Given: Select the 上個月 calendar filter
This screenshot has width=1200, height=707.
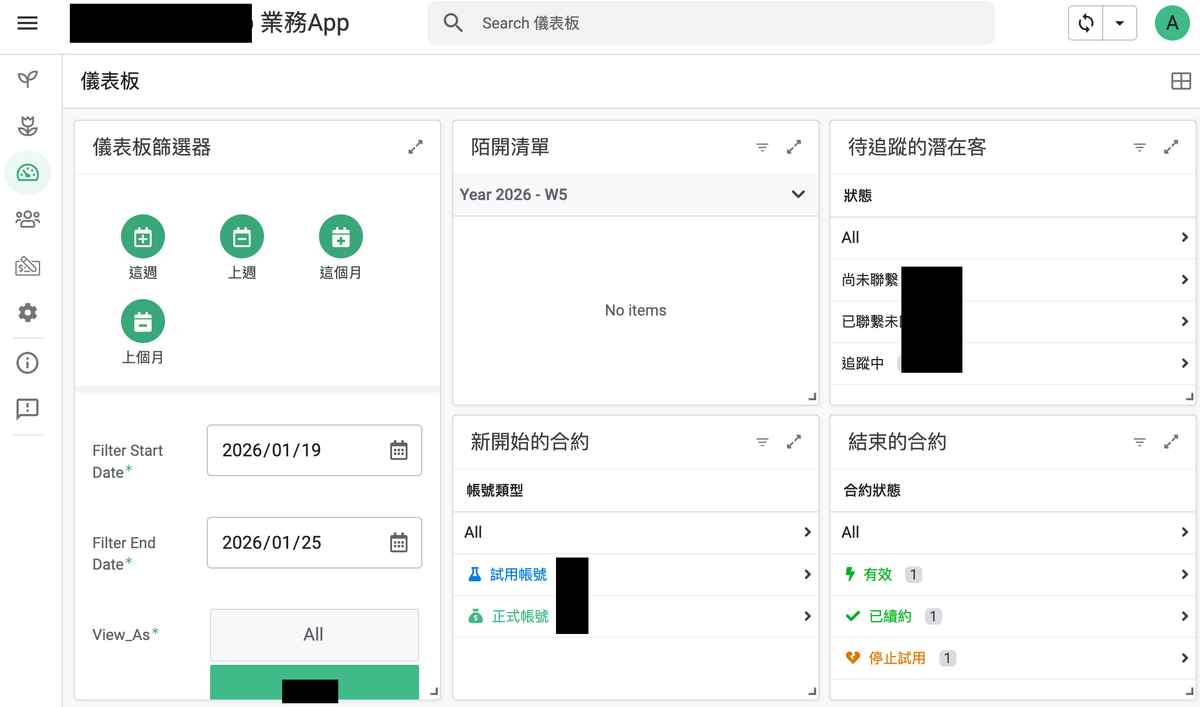Looking at the screenshot, I should [x=143, y=321].
